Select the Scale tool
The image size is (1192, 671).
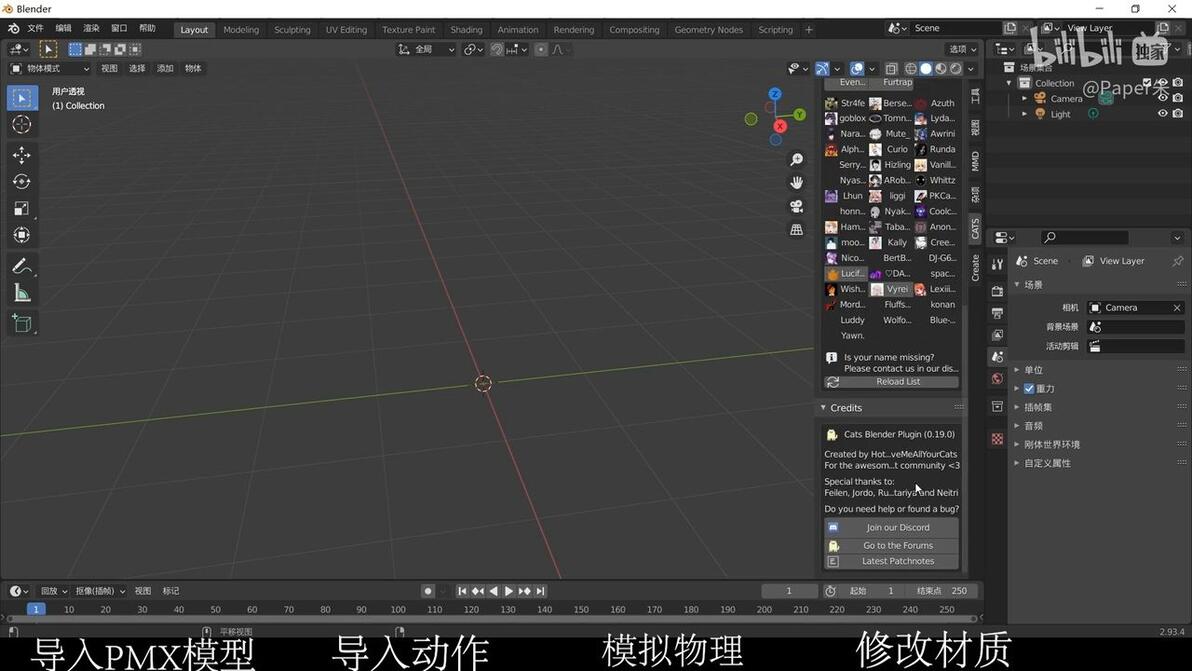coord(22,208)
